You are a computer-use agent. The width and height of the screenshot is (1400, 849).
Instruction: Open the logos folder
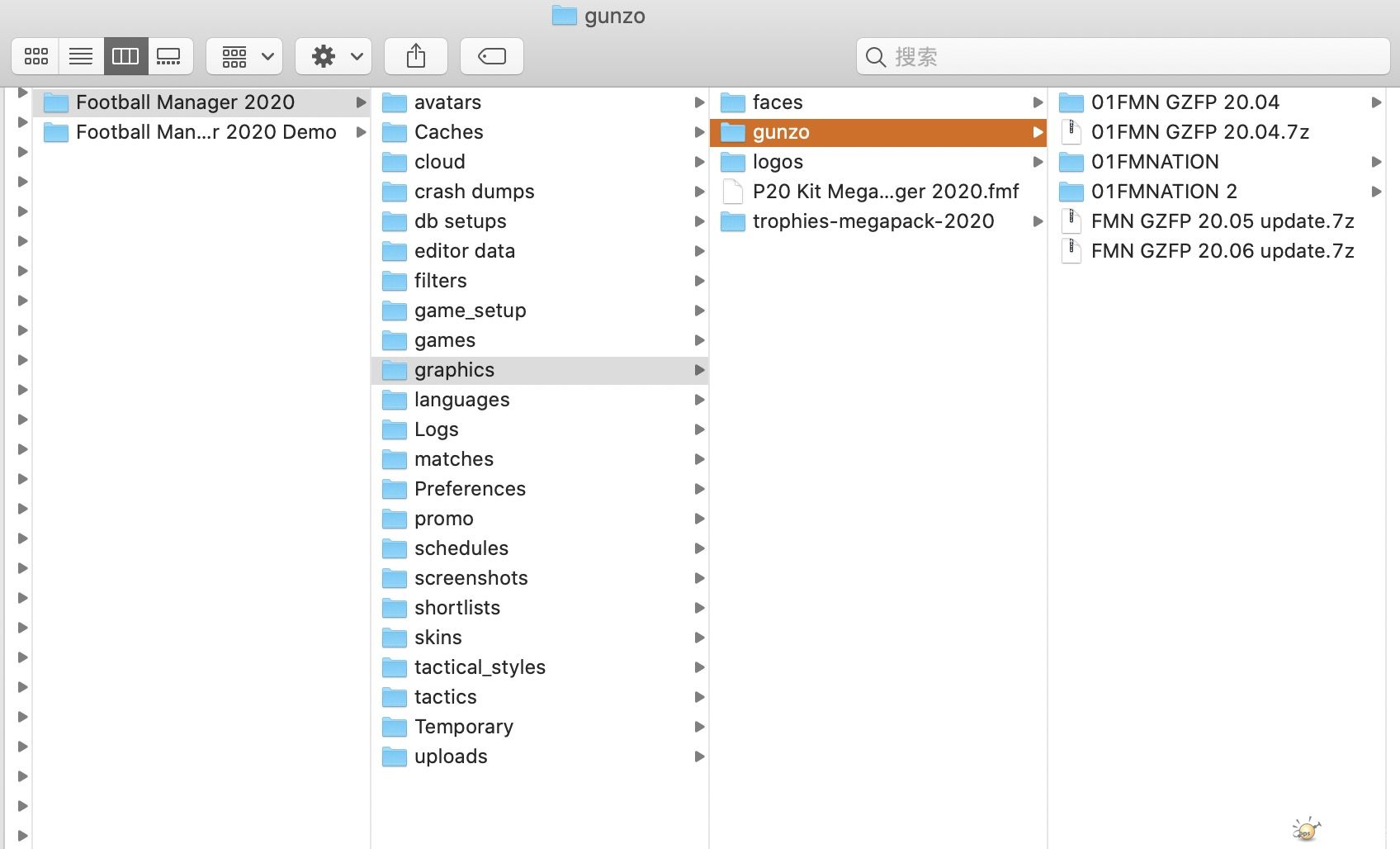pos(878,162)
